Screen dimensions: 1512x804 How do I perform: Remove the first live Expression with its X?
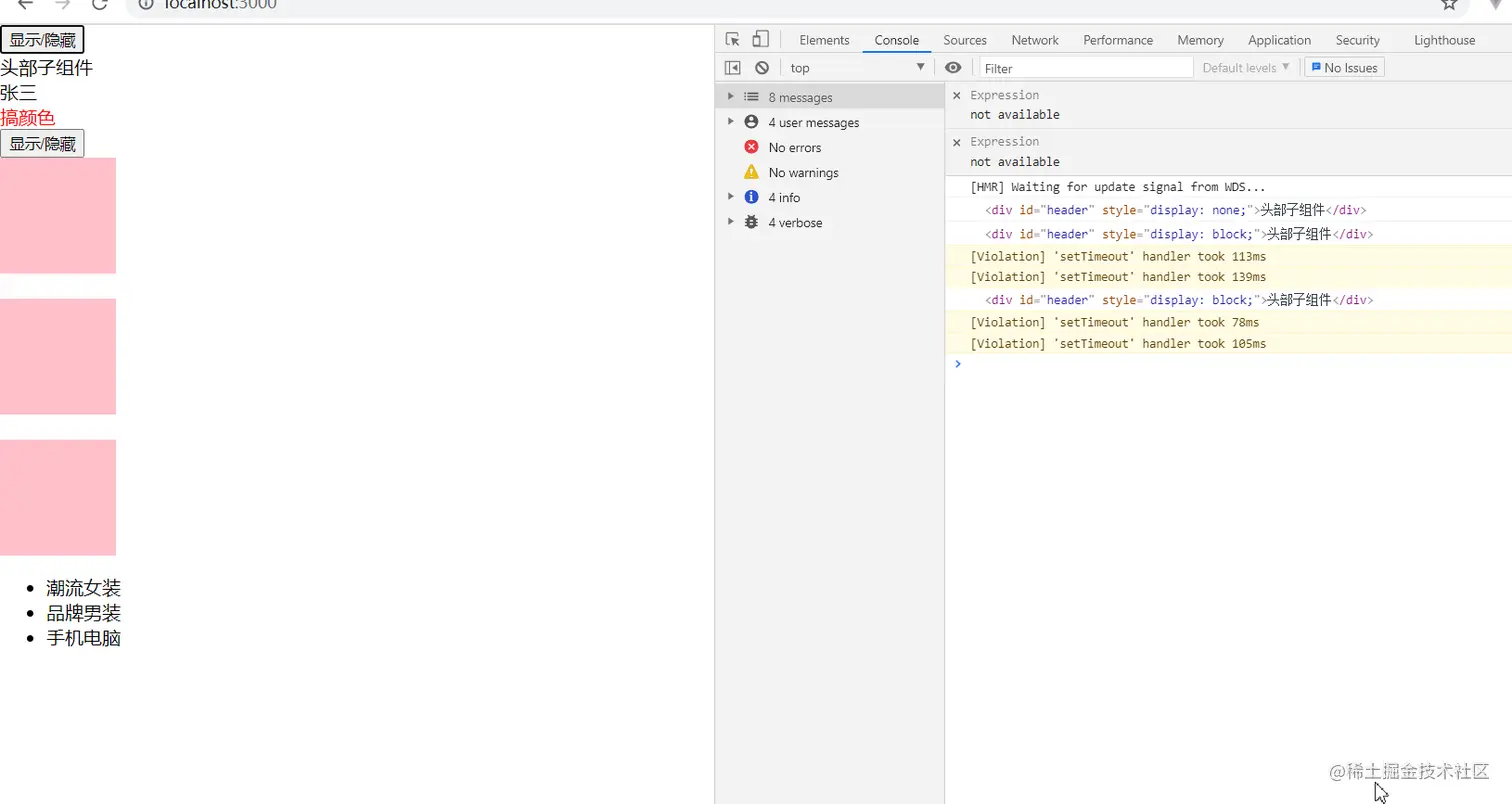[956, 95]
